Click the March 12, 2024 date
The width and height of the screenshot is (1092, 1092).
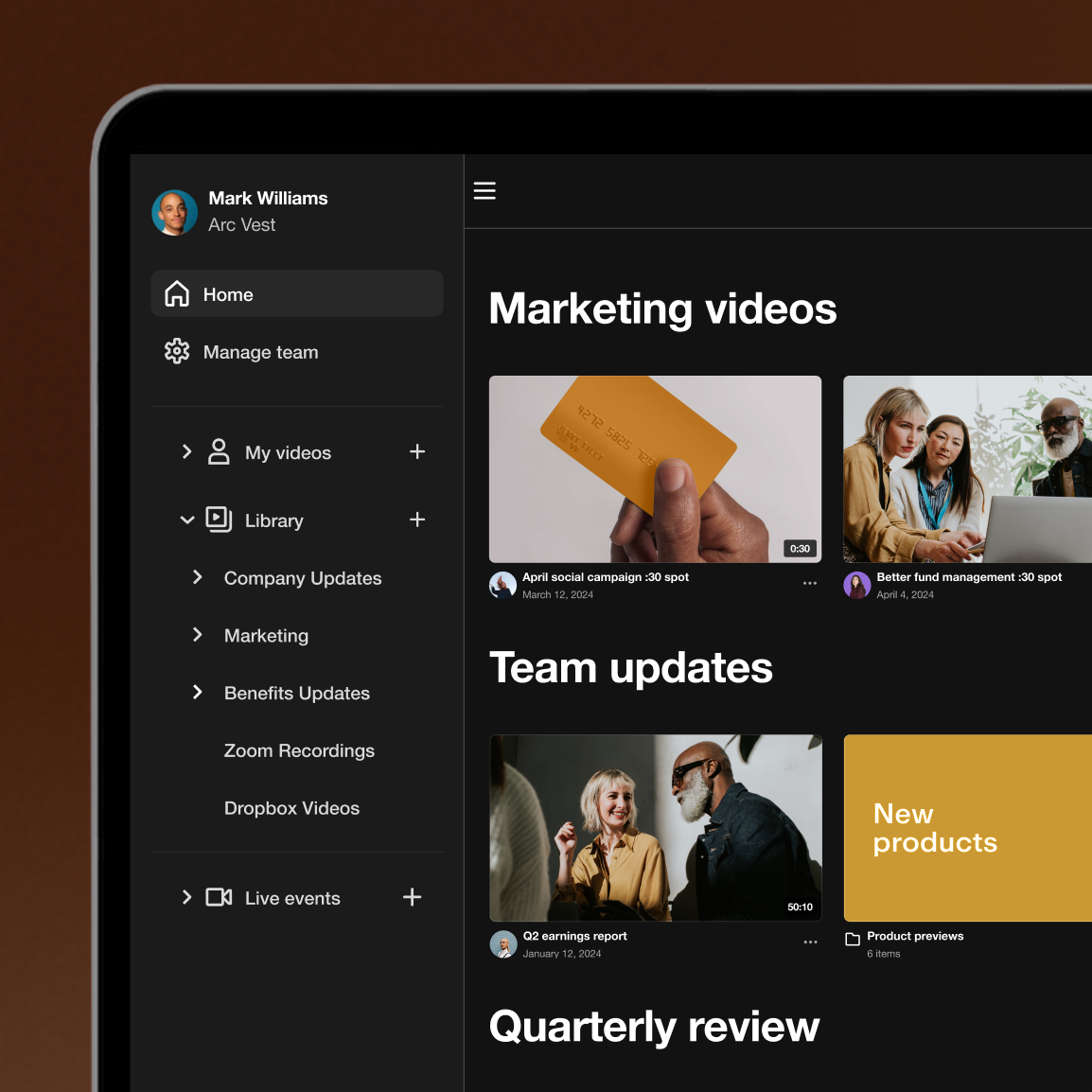(x=558, y=595)
